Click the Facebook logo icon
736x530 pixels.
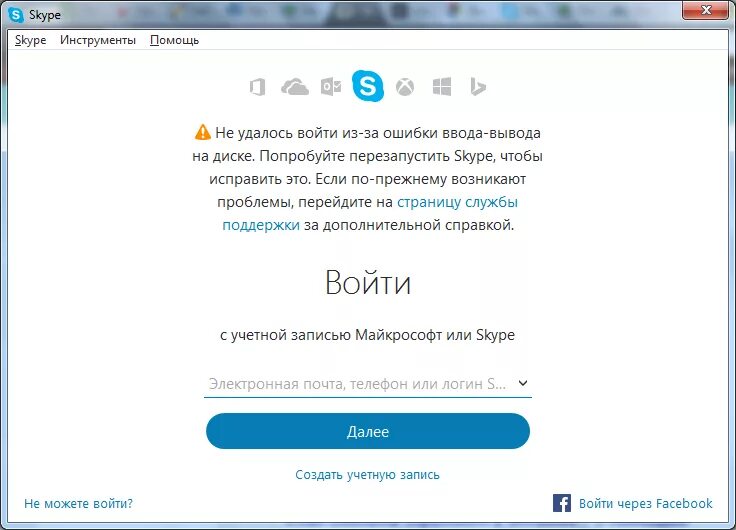coord(562,503)
